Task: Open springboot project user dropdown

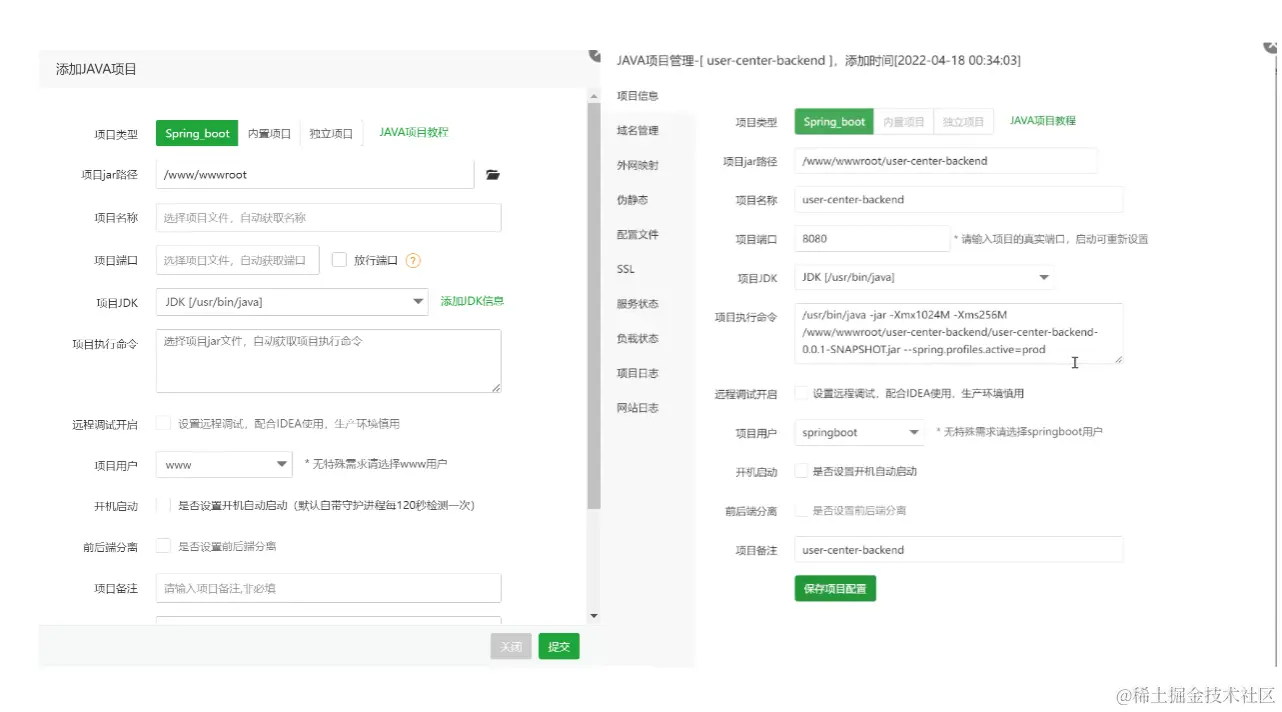Action: pyautogui.click(x=860, y=432)
